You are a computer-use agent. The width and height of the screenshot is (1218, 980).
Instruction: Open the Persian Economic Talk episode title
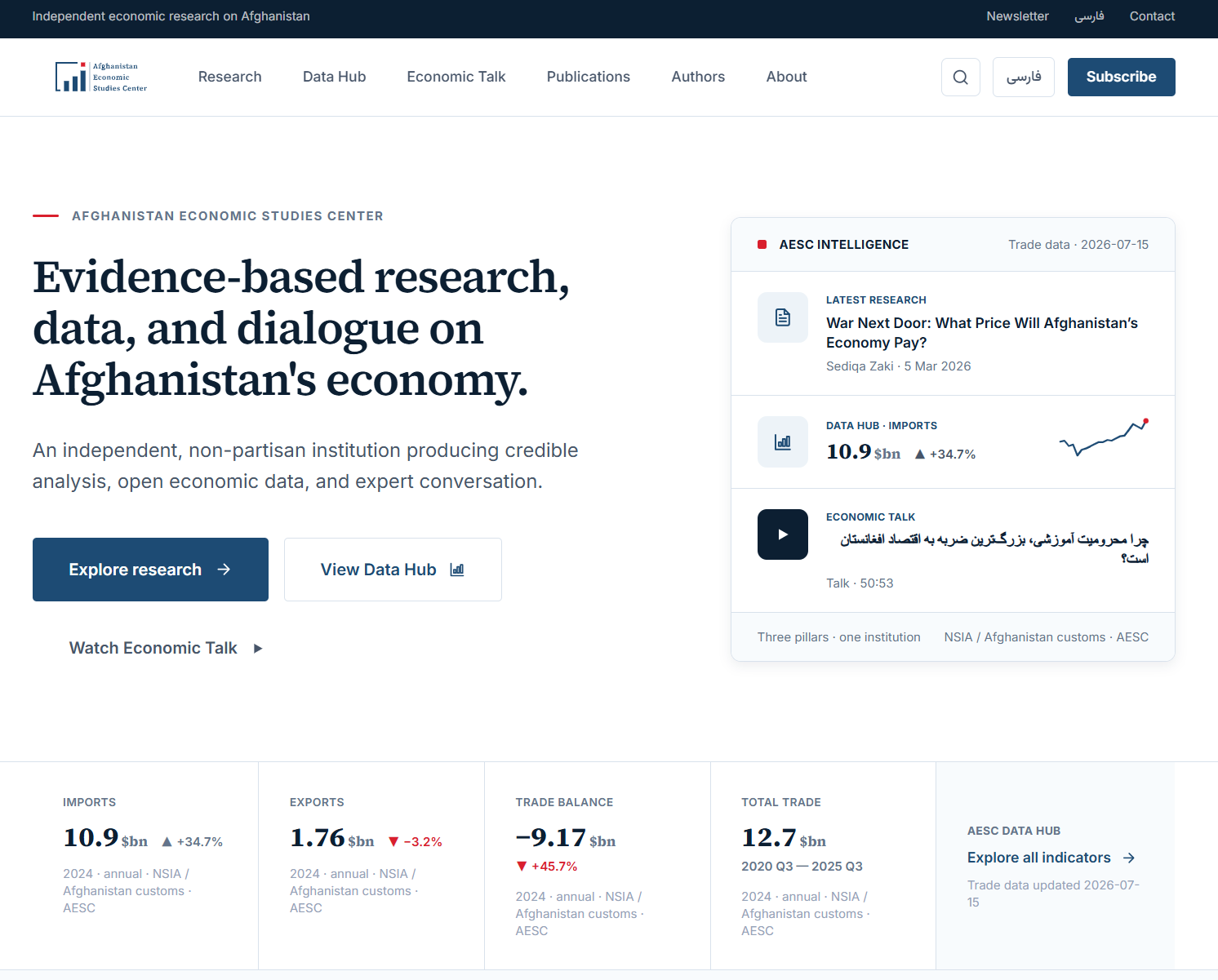pos(994,548)
